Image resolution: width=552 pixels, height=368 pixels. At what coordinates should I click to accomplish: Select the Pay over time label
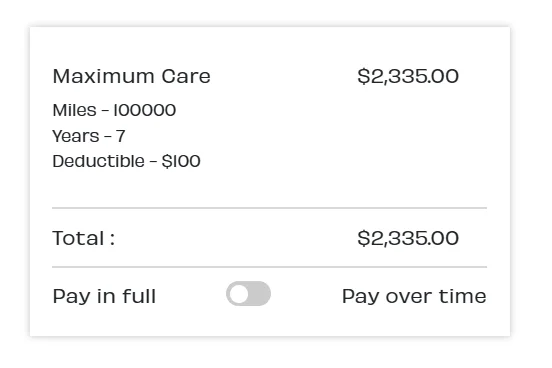click(414, 296)
